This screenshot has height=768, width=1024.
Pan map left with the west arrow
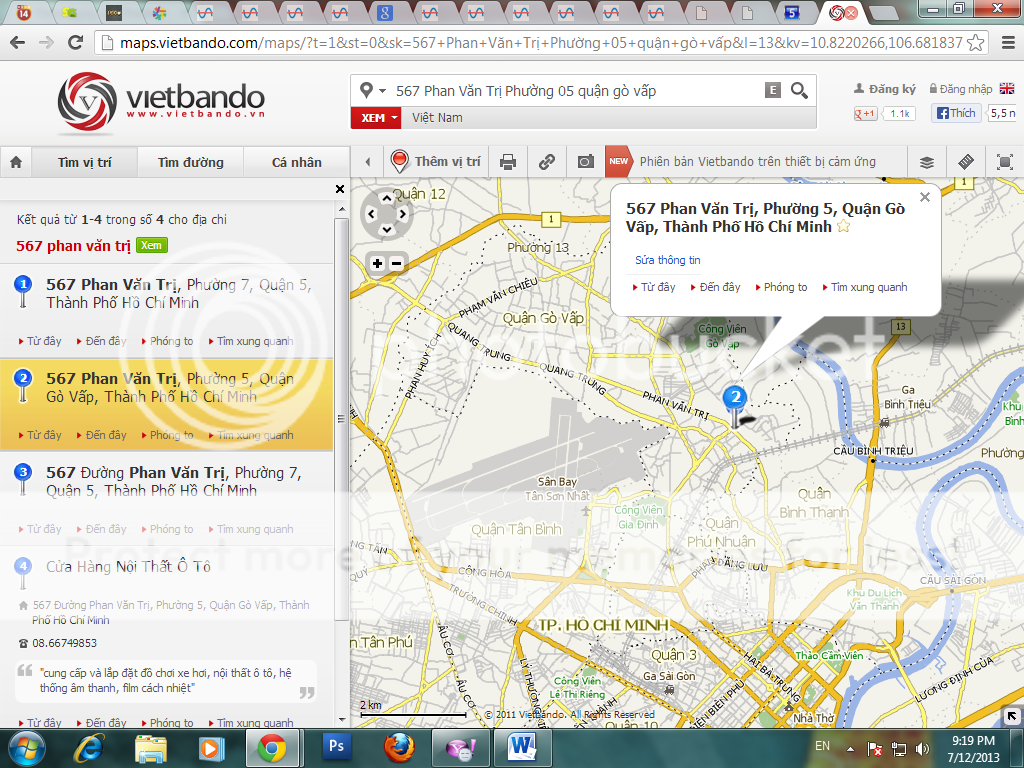(371, 214)
